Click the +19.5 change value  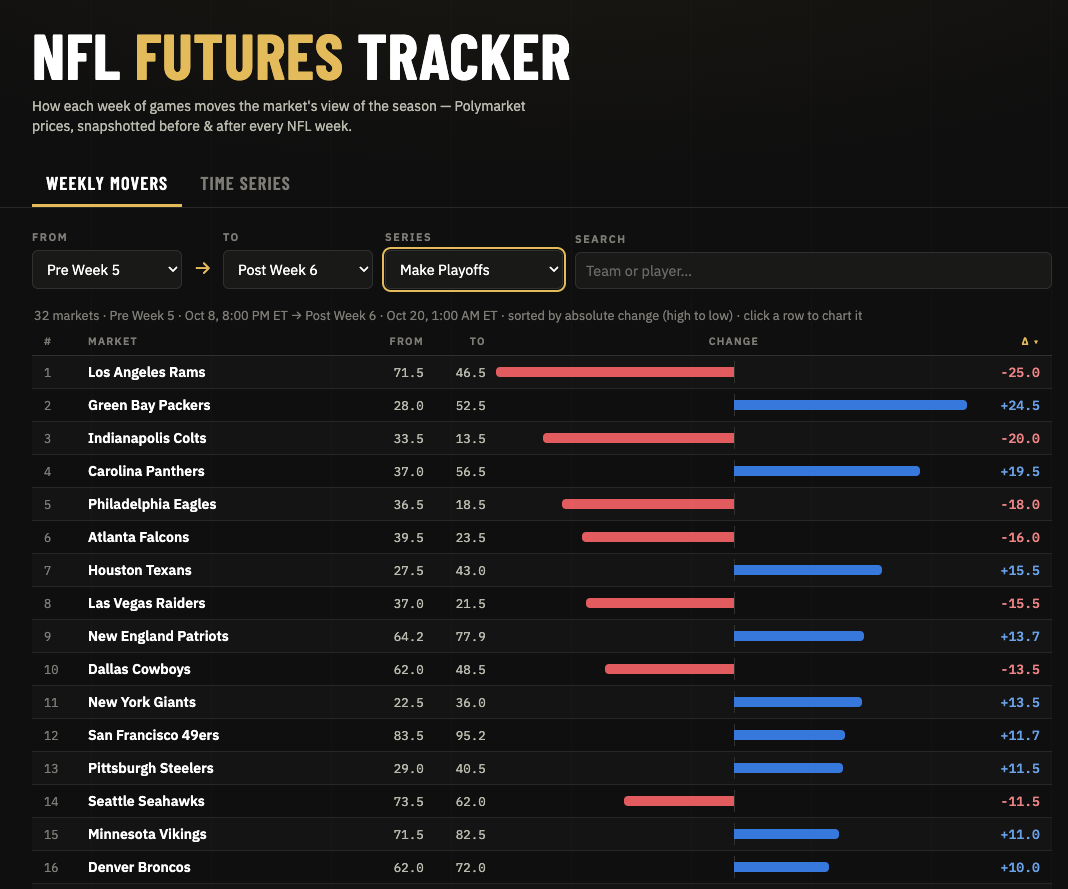1020,471
